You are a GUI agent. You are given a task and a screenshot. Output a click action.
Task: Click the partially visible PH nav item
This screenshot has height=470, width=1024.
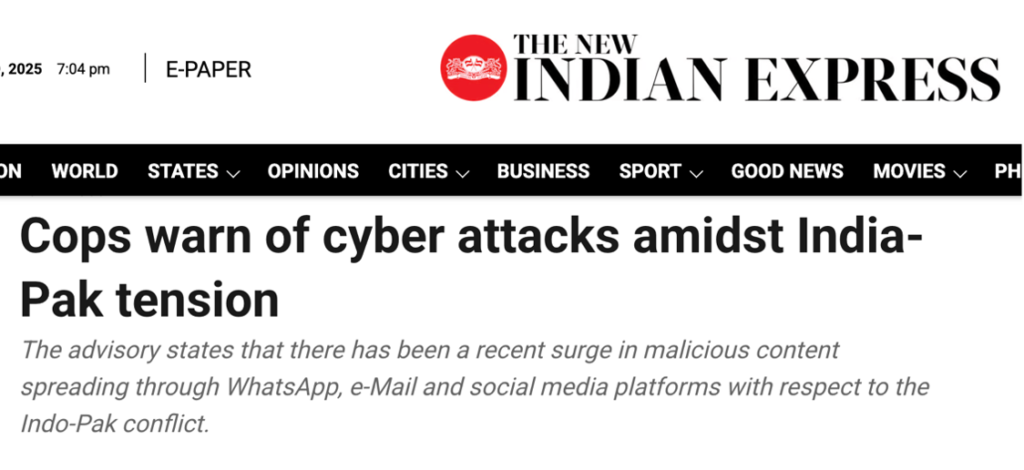coord(1008,171)
